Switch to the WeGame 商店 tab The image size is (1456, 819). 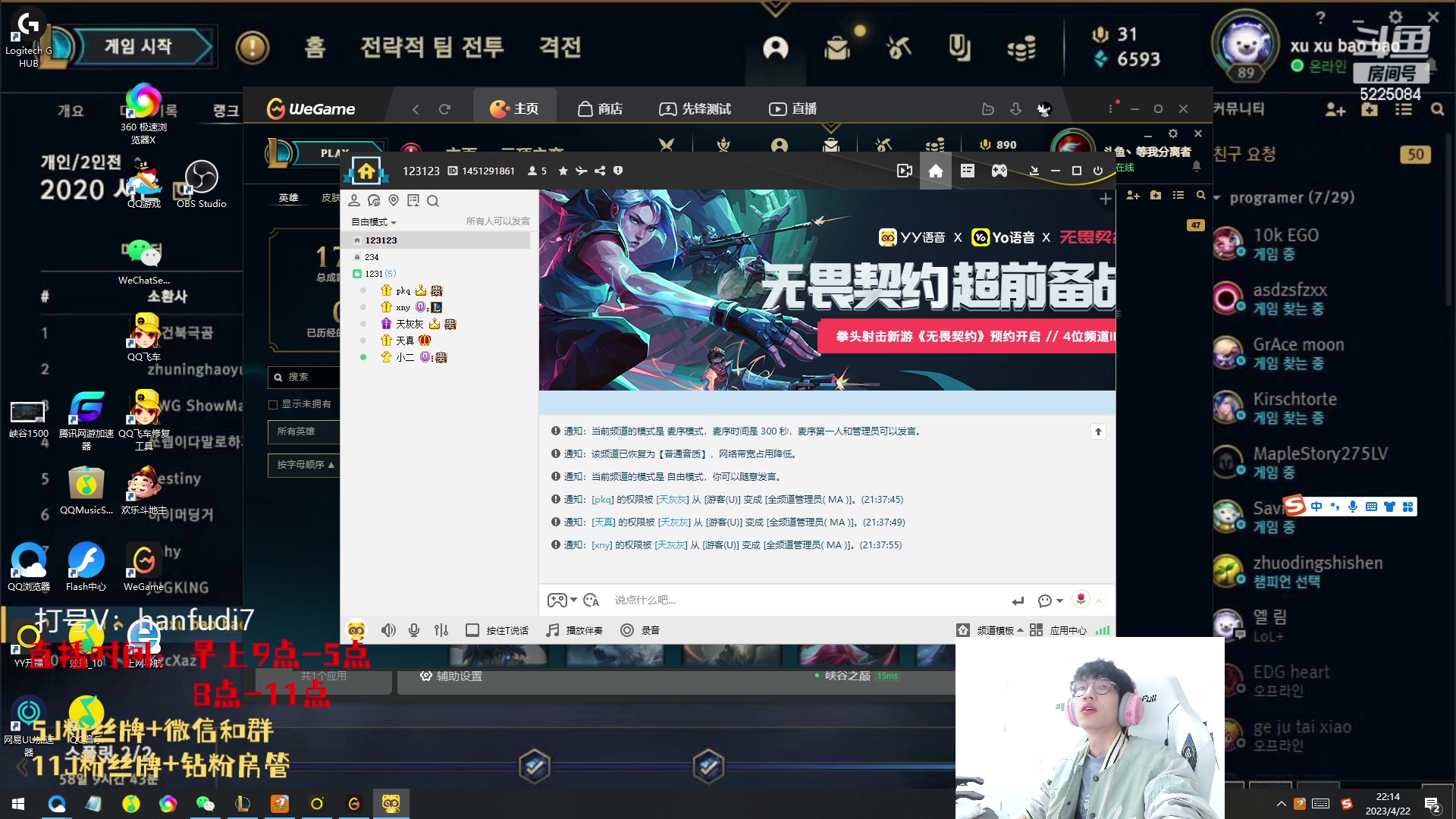600,109
